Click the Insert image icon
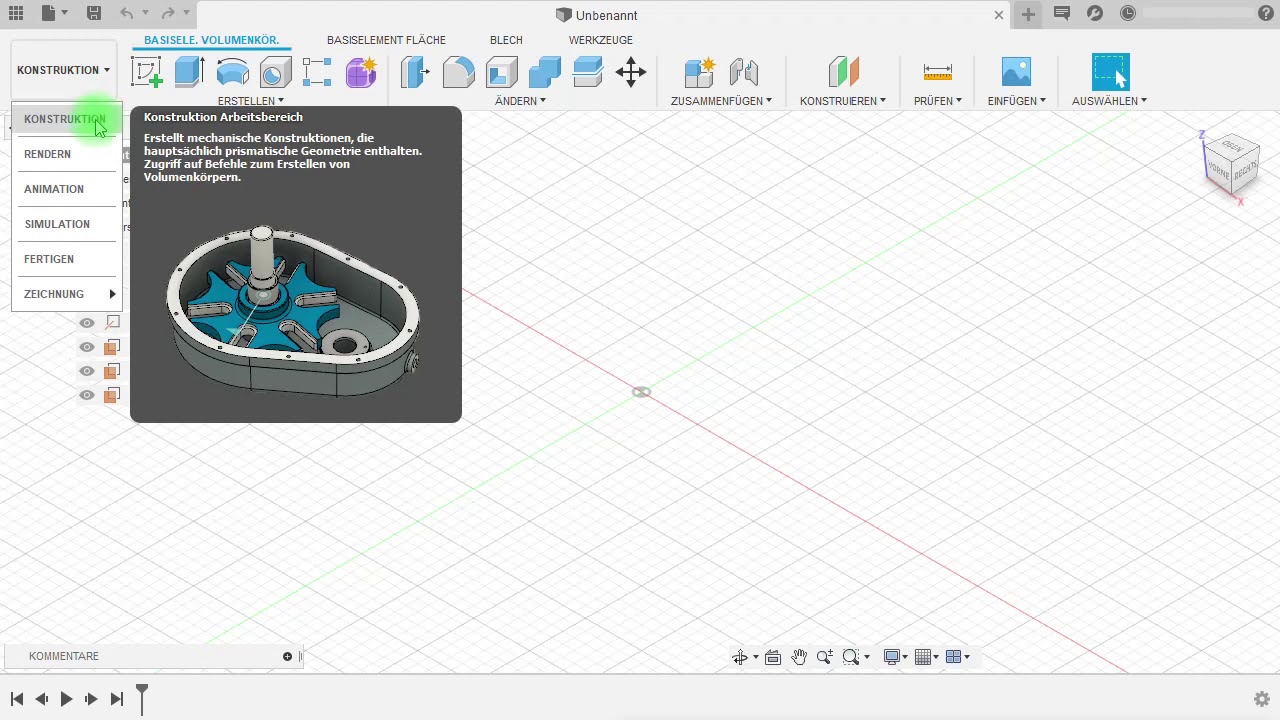 (1016, 72)
